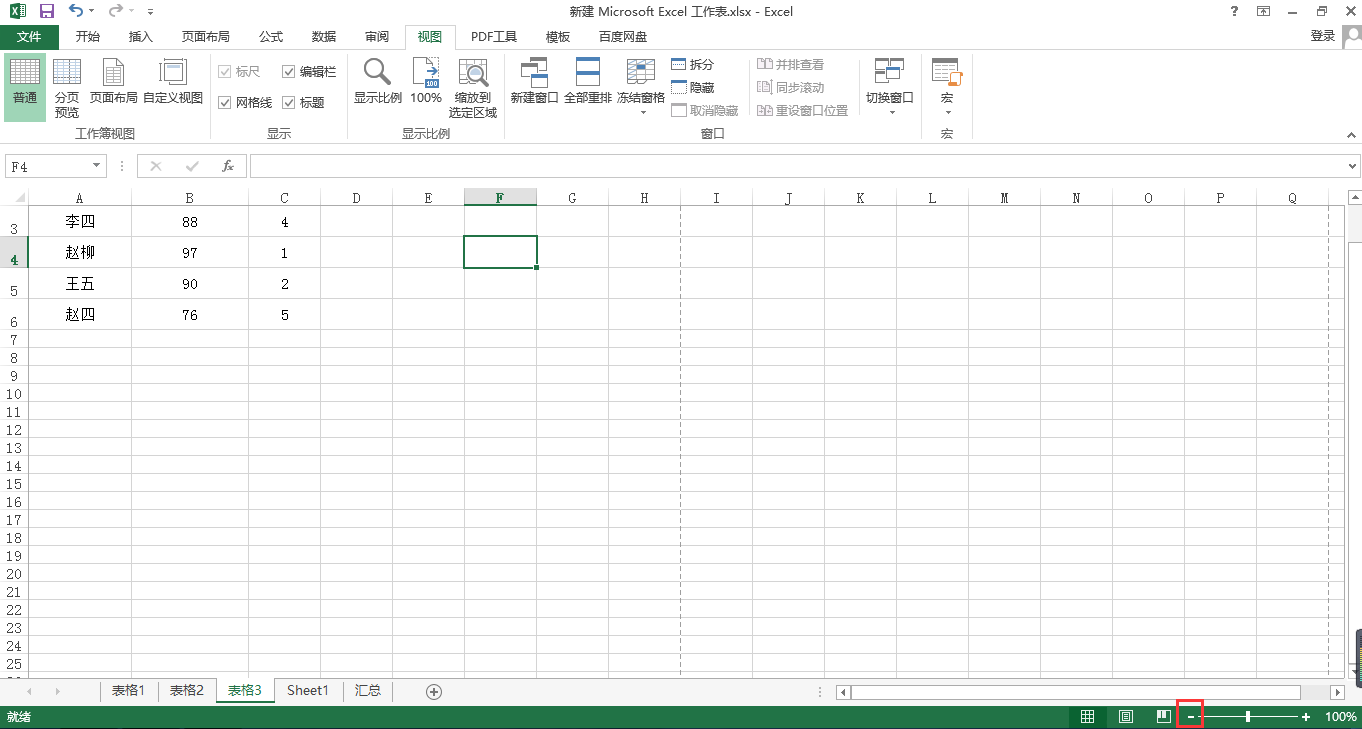Select cell with value 76
Image resolution: width=1362 pixels, height=729 pixels.
190,315
